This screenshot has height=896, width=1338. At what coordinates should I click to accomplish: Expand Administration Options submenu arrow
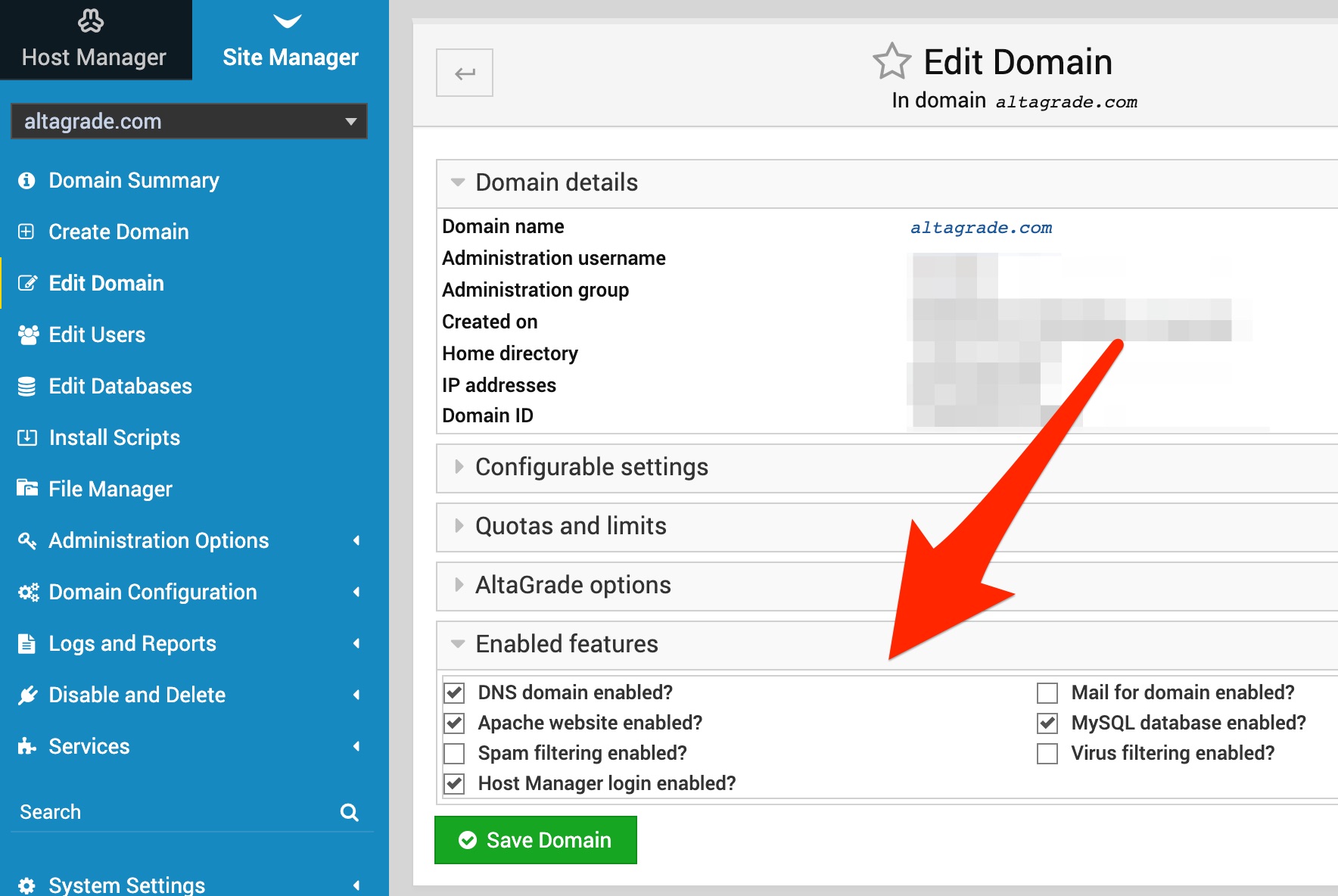click(356, 540)
